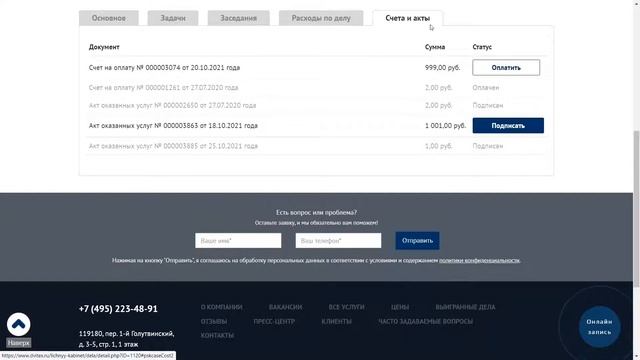Click the Наверх up-arrow icon
The height and width of the screenshot is (360, 640).
pos(18,324)
